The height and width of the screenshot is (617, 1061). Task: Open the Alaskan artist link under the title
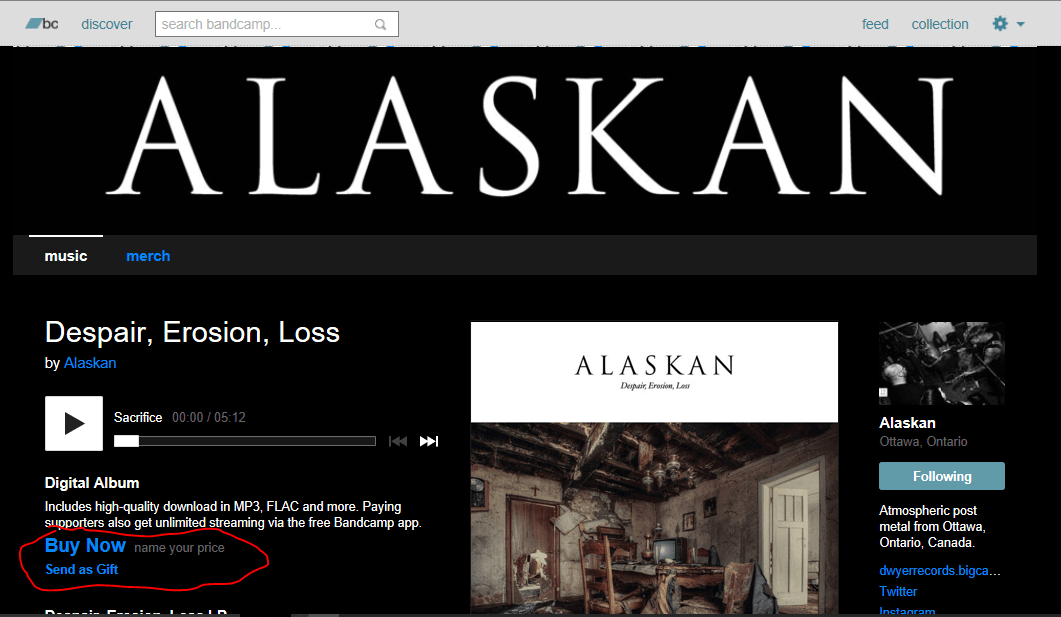click(90, 363)
